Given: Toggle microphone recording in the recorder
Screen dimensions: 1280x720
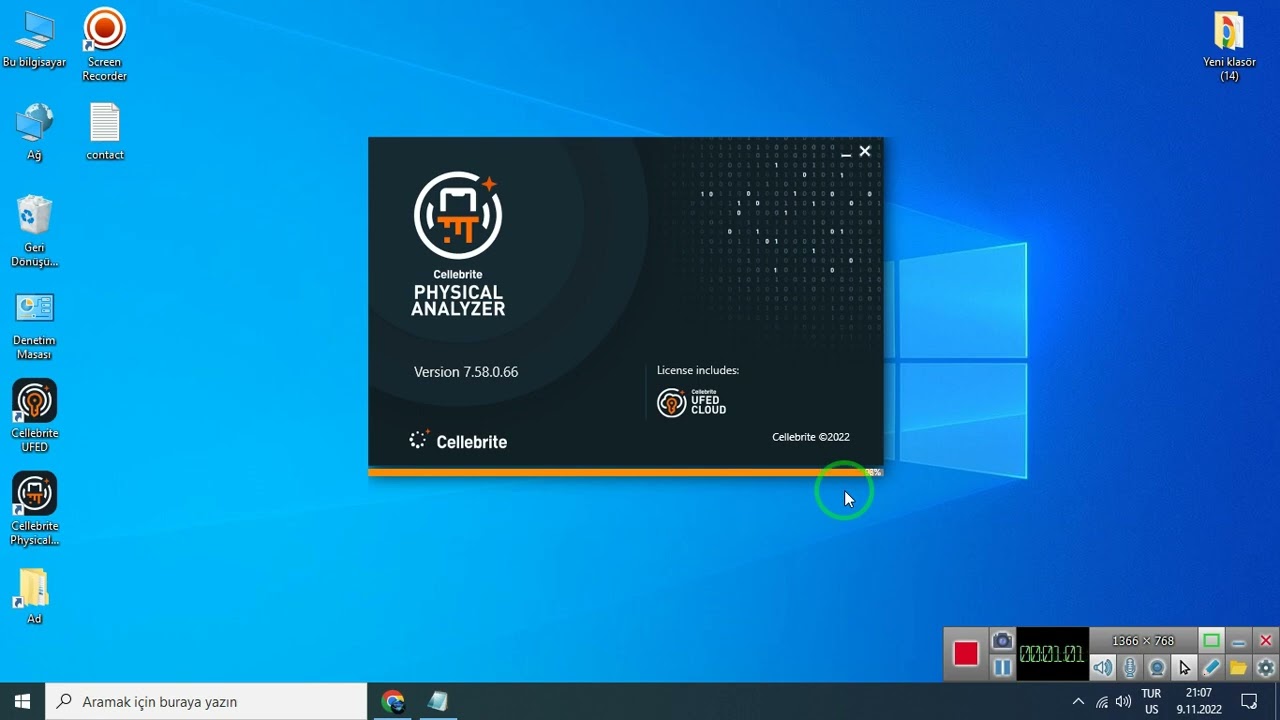Looking at the screenshot, I should click(x=1130, y=667).
